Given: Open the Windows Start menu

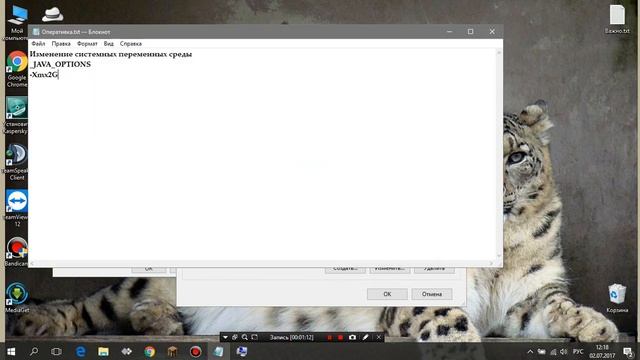Looking at the screenshot, I should coord(11,351).
